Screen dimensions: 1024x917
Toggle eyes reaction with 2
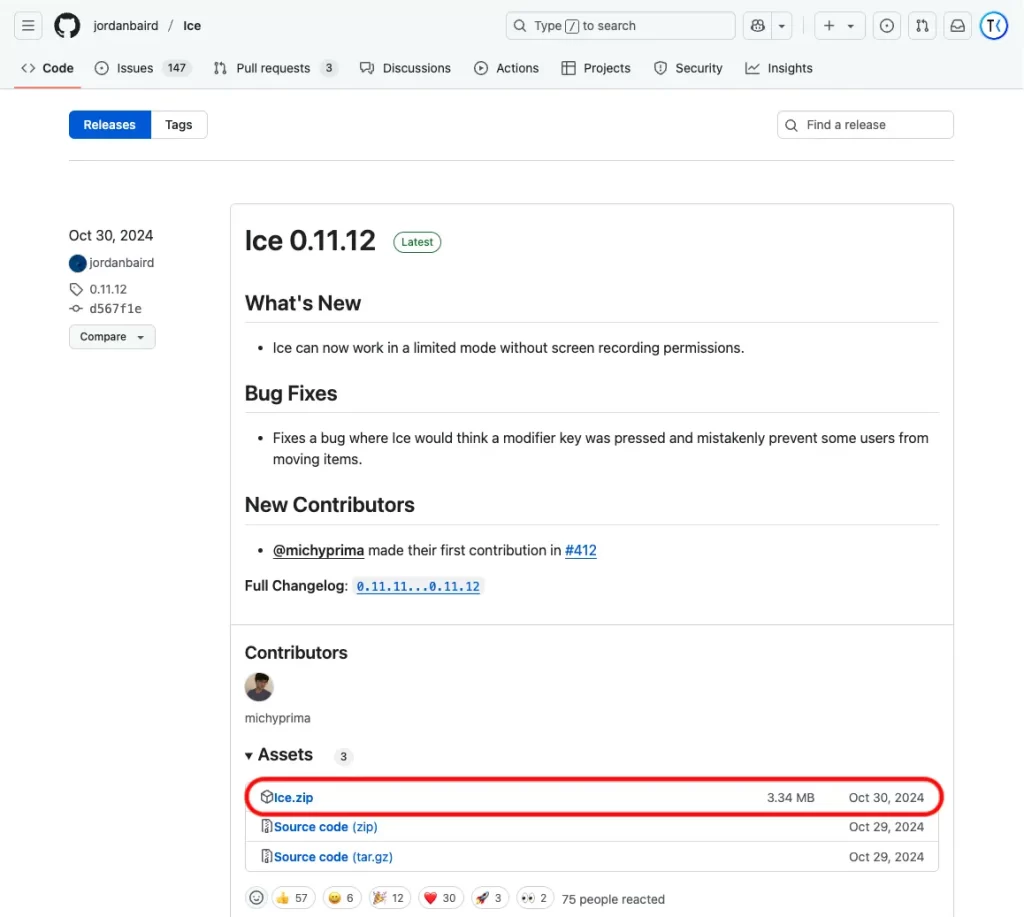click(535, 898)
